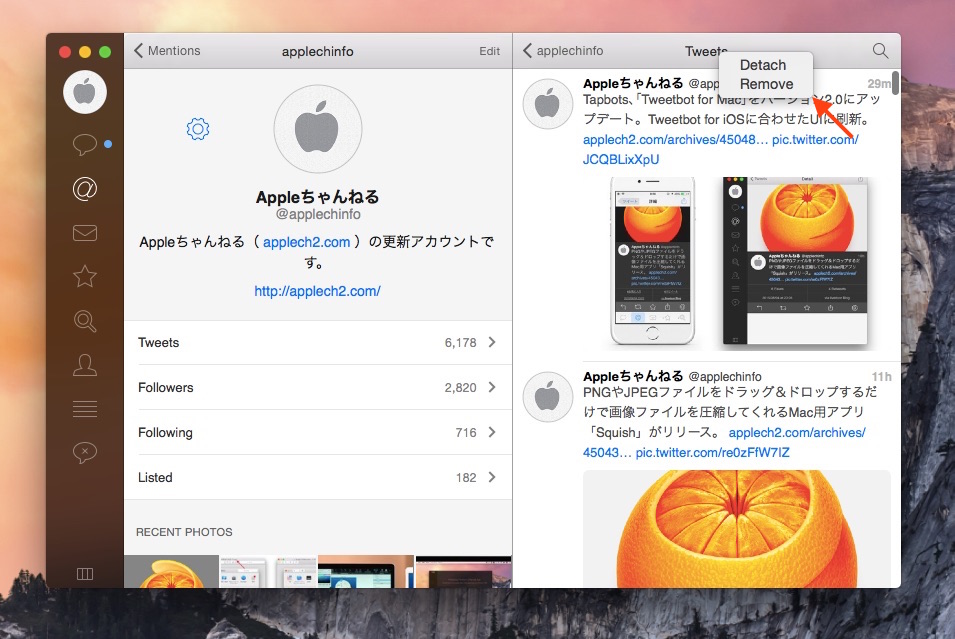Go back to the applechinfo profile
955x639 pixels.
[563, 51]
